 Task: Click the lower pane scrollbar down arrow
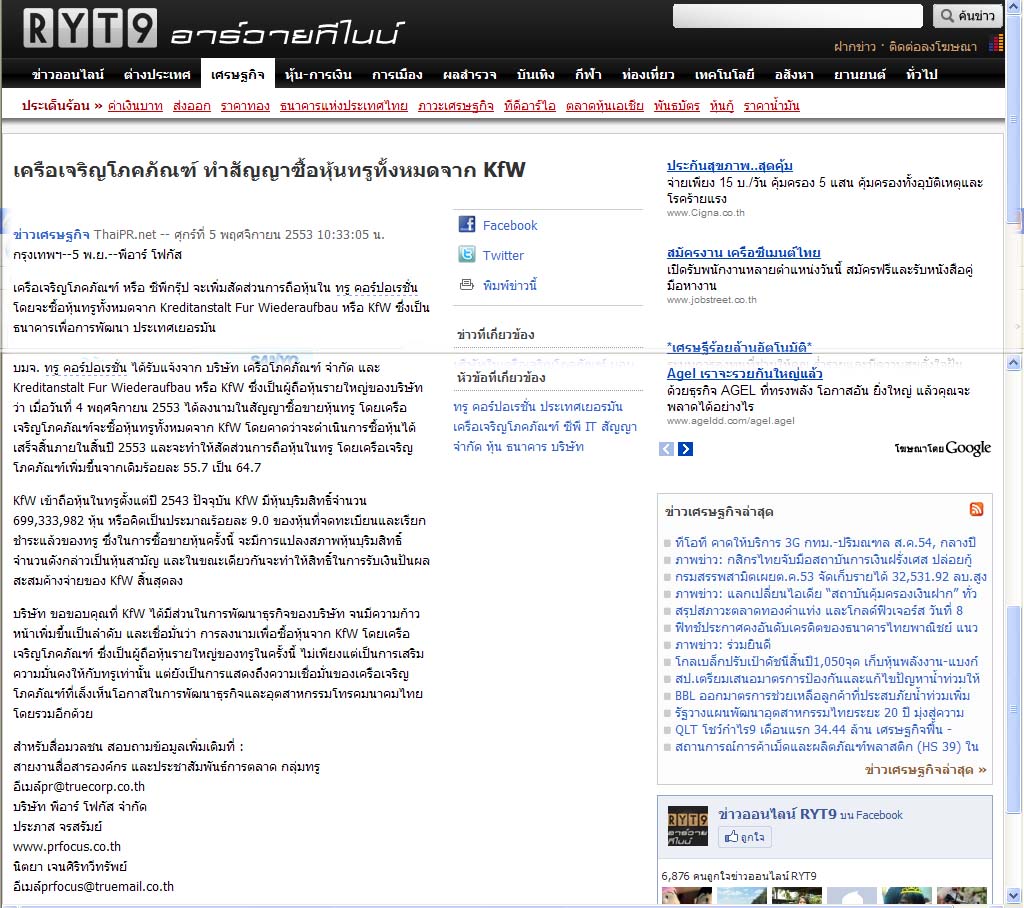1014,895
